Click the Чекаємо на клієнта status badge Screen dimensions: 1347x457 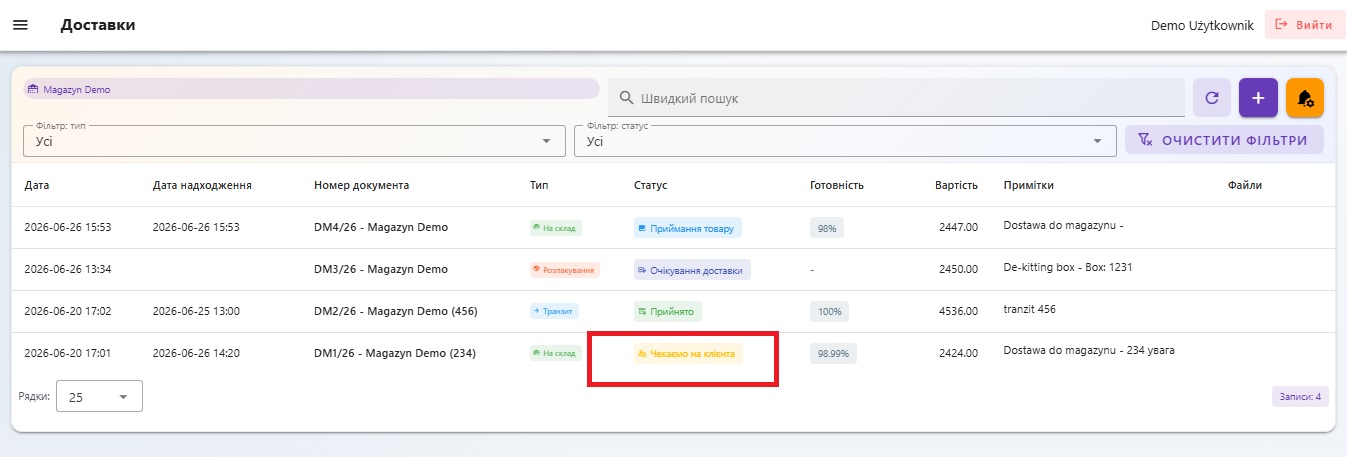(x=689, y=353)
